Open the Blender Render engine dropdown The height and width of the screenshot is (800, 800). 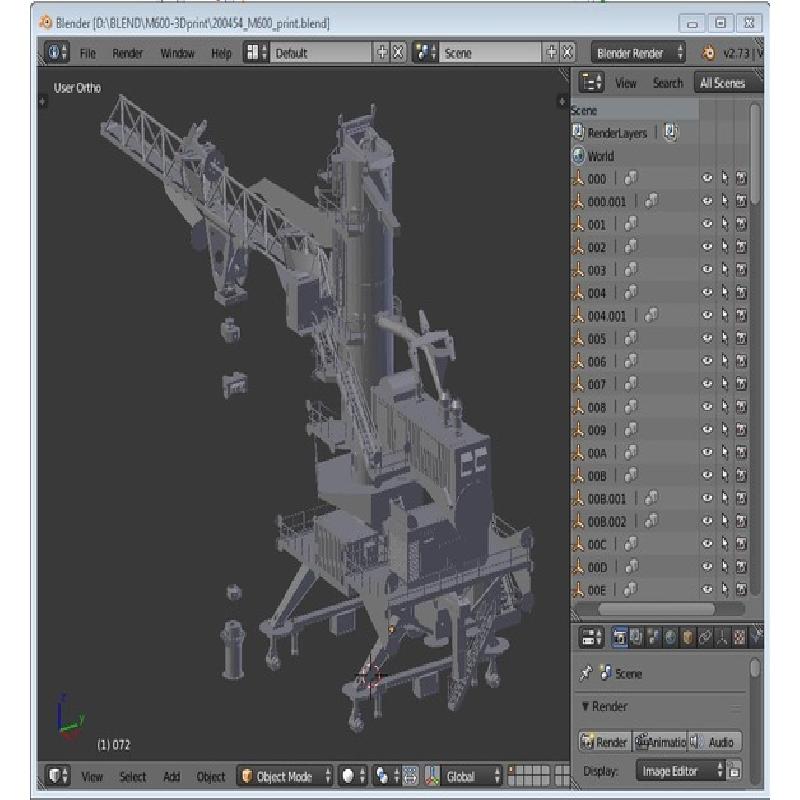pyautogui.click(x=639, y=53)
